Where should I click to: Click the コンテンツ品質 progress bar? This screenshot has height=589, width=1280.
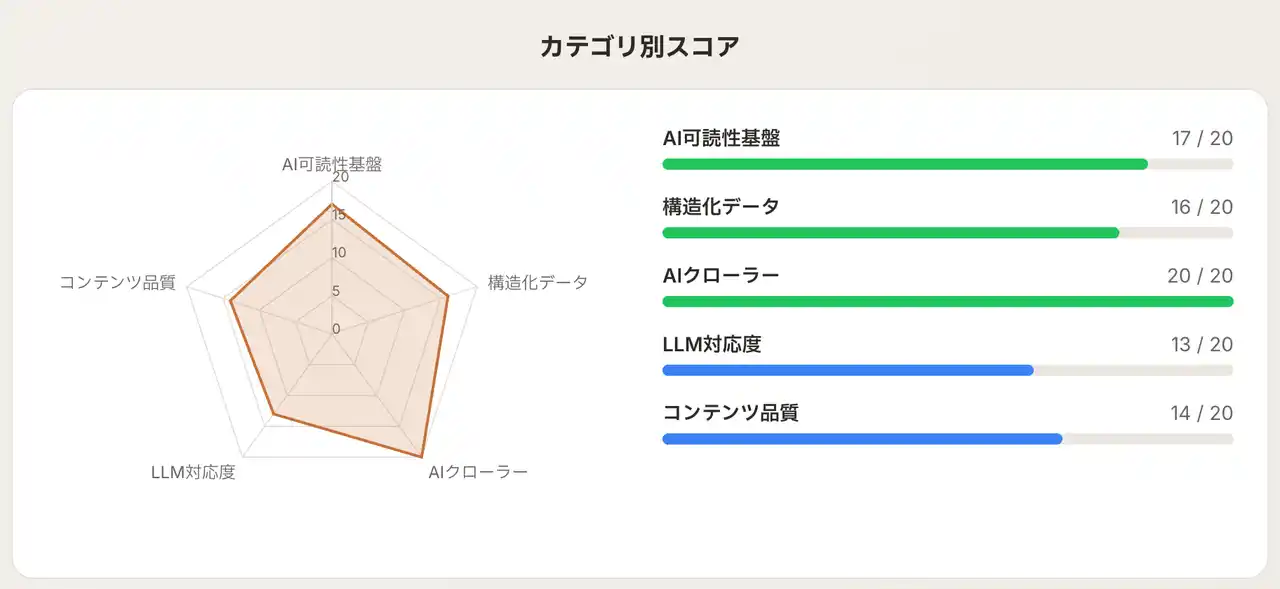click(x=947, y=439)
